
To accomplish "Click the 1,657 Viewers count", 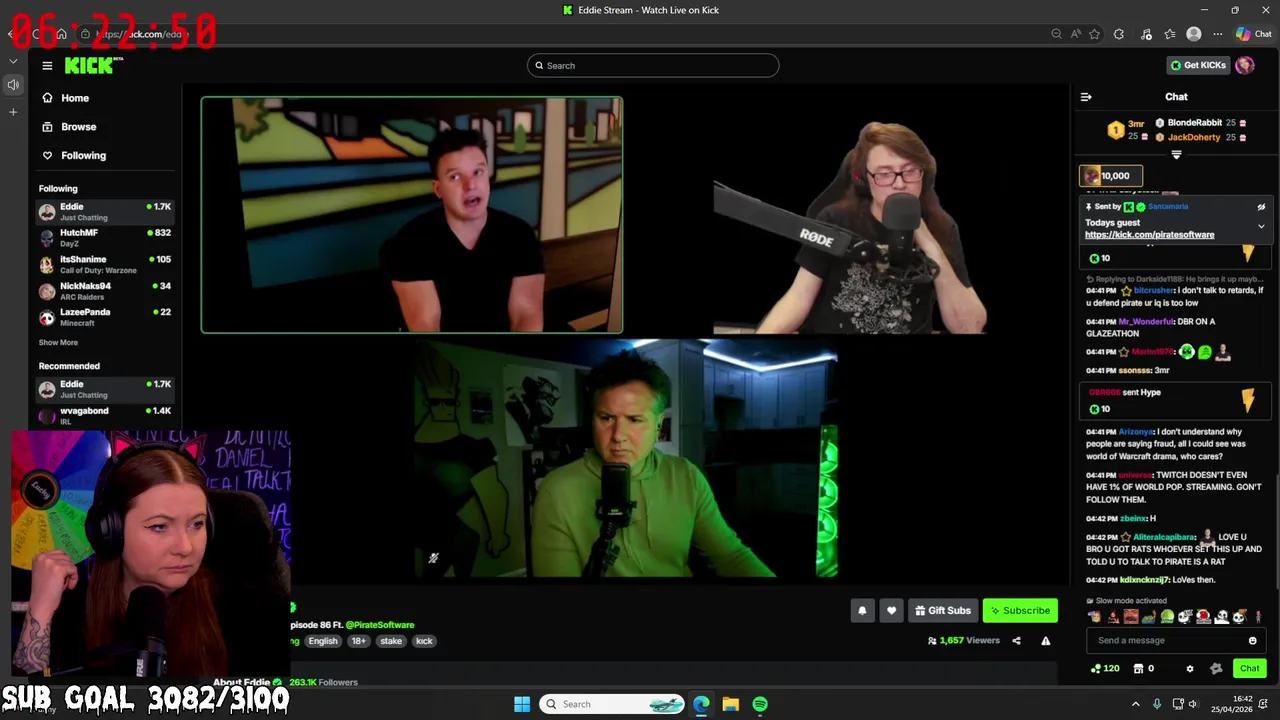I will (963, 641).
